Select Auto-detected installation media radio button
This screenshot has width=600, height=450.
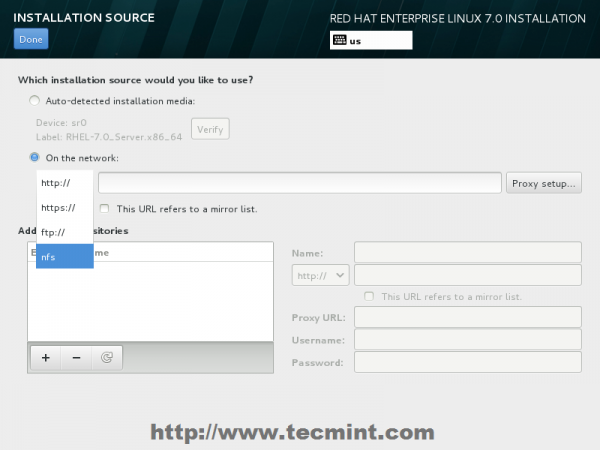coord(34,101)
